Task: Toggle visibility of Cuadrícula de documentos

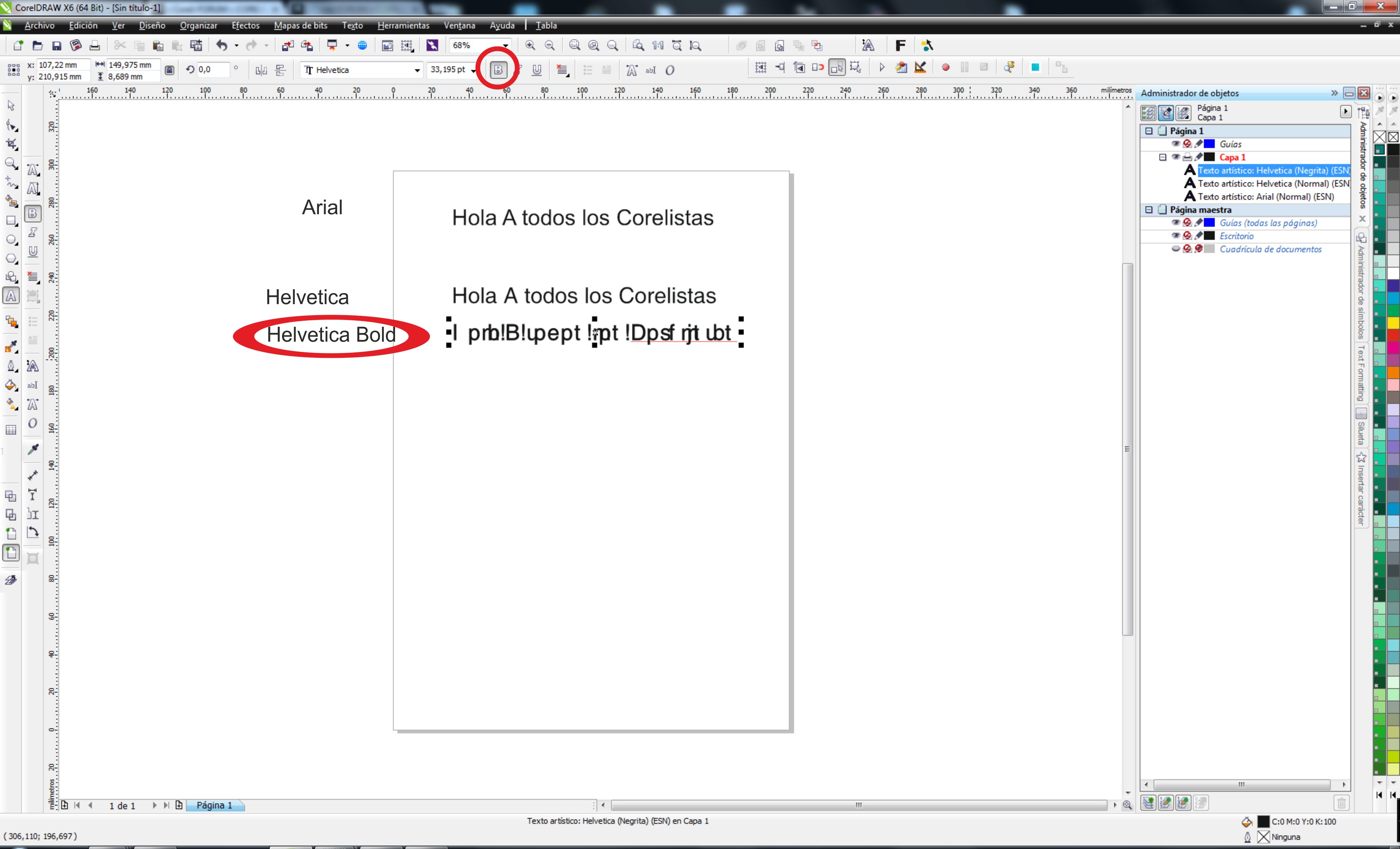Action: (1175, 248)
